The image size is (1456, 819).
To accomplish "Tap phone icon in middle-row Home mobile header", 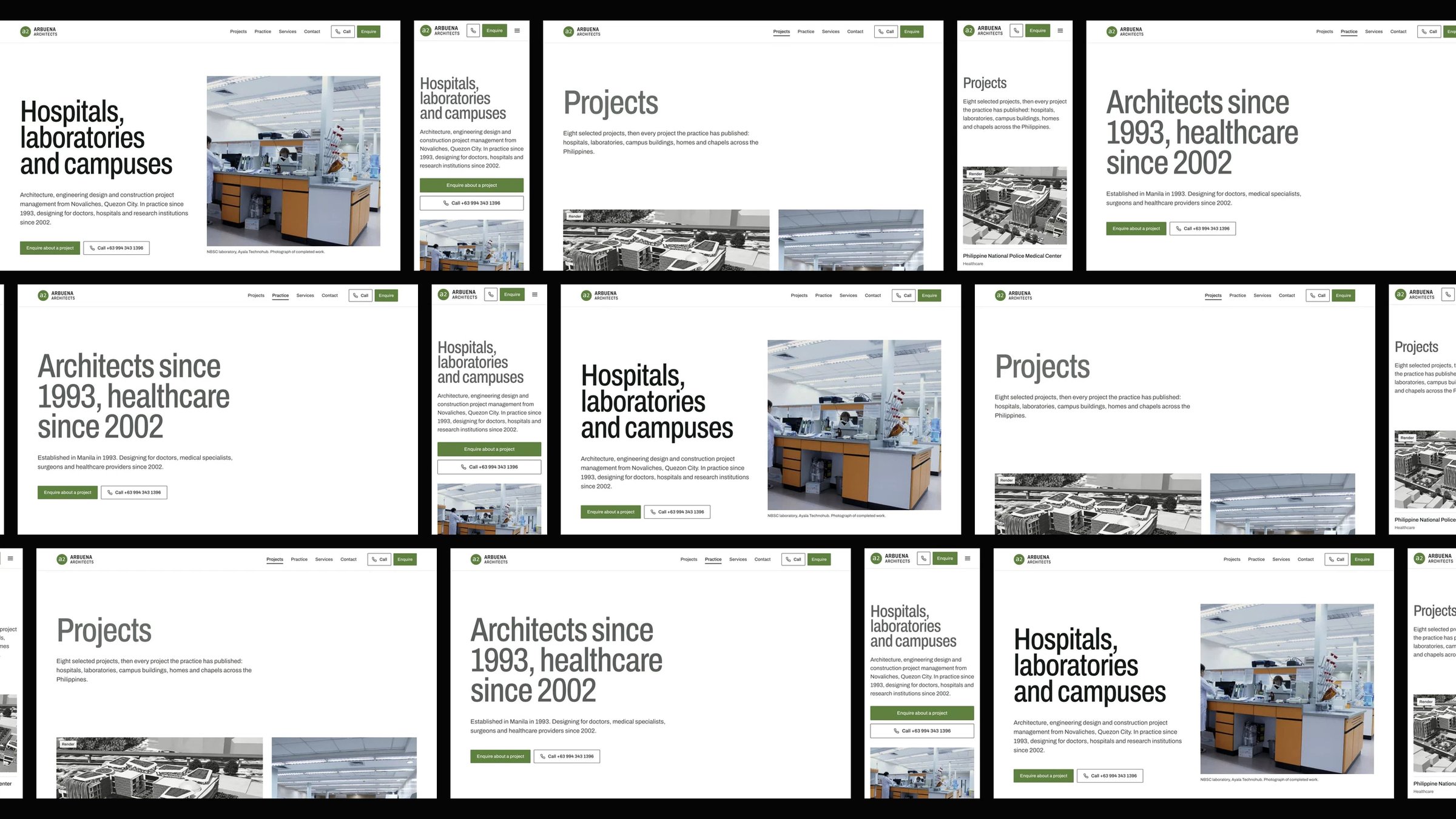I will [x=491, y=294].
